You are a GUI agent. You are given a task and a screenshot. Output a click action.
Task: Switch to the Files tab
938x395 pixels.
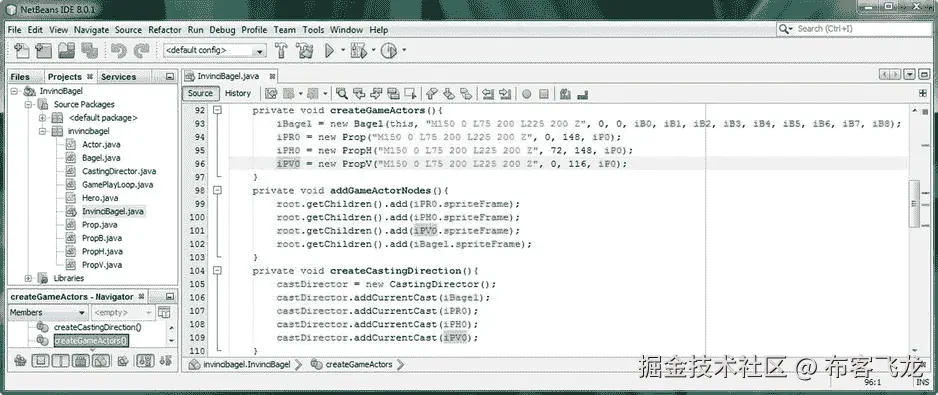coord(20,77)
